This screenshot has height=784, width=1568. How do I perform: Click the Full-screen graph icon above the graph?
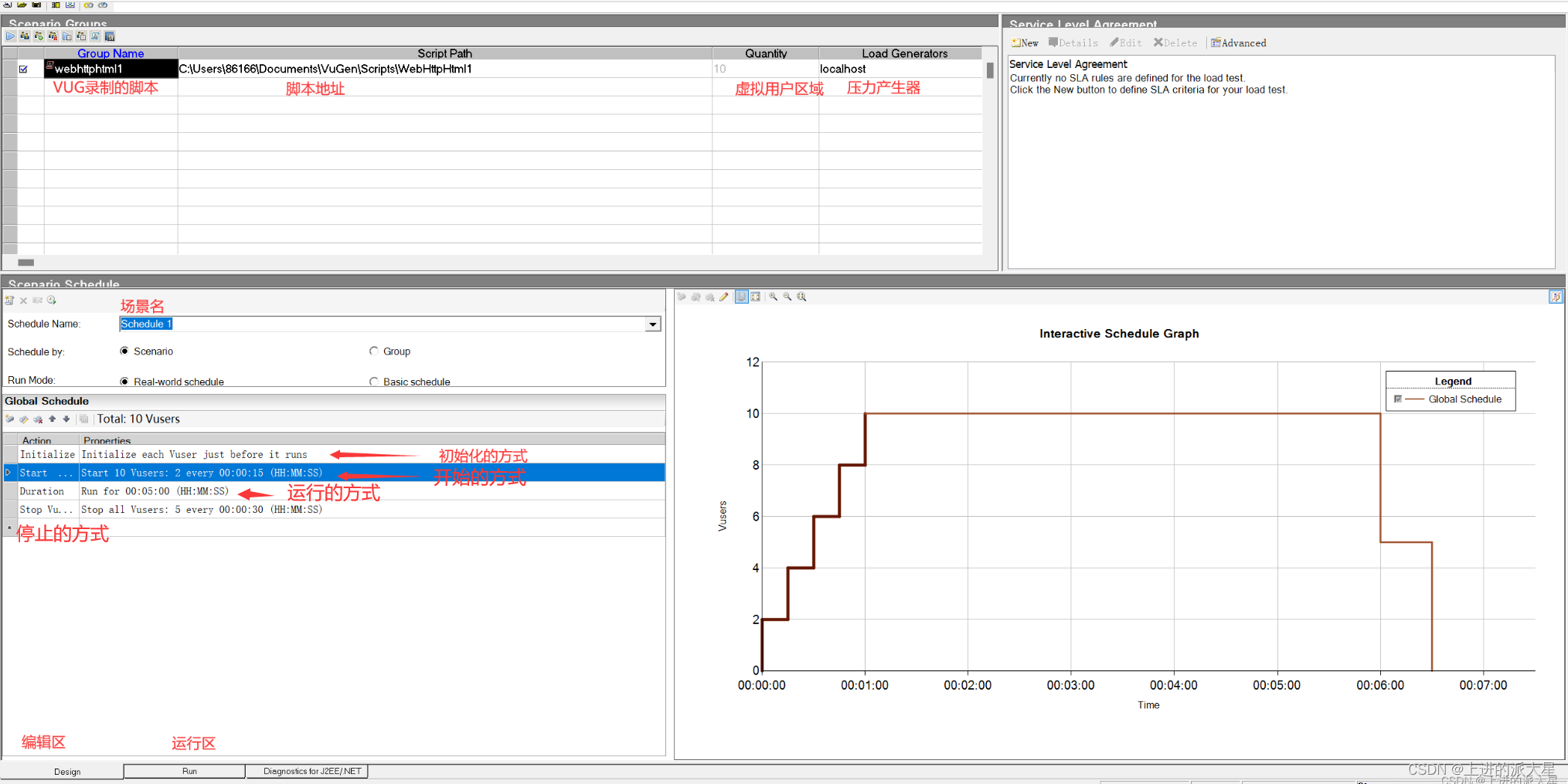(756, 297)
